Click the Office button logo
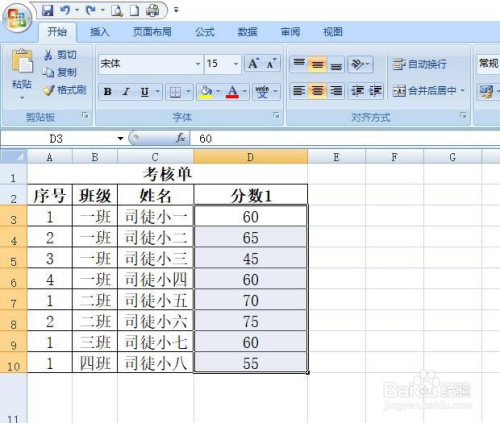 [x=17, y=17]
